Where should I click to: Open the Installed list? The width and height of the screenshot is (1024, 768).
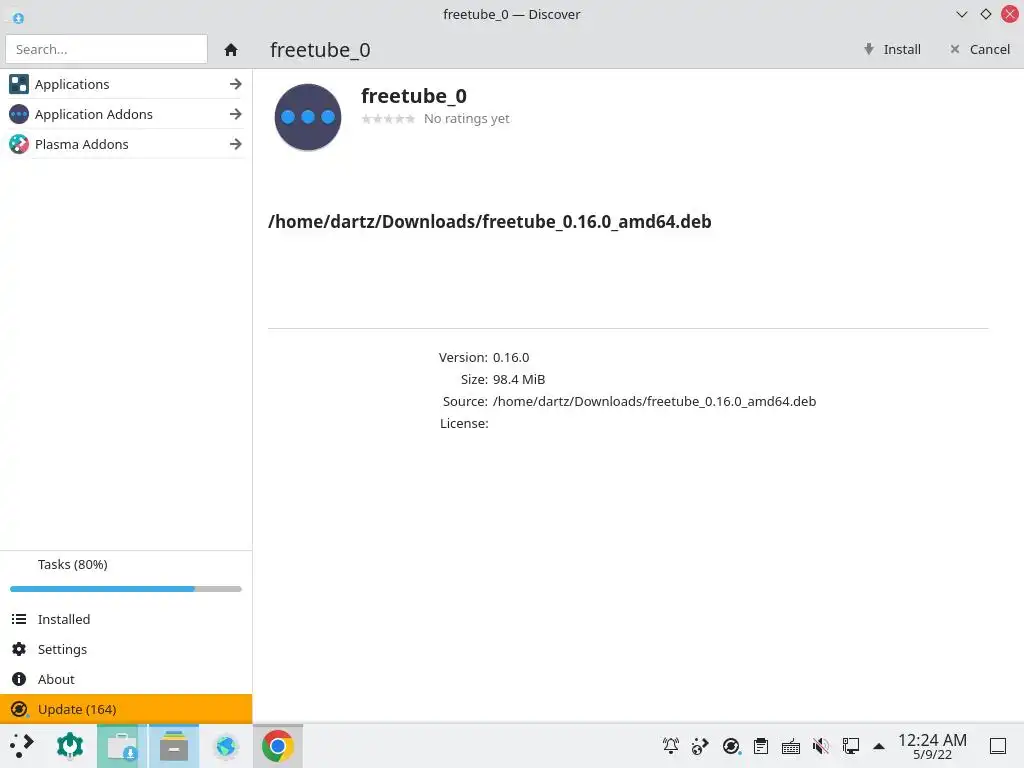click(x=126, y=619)
